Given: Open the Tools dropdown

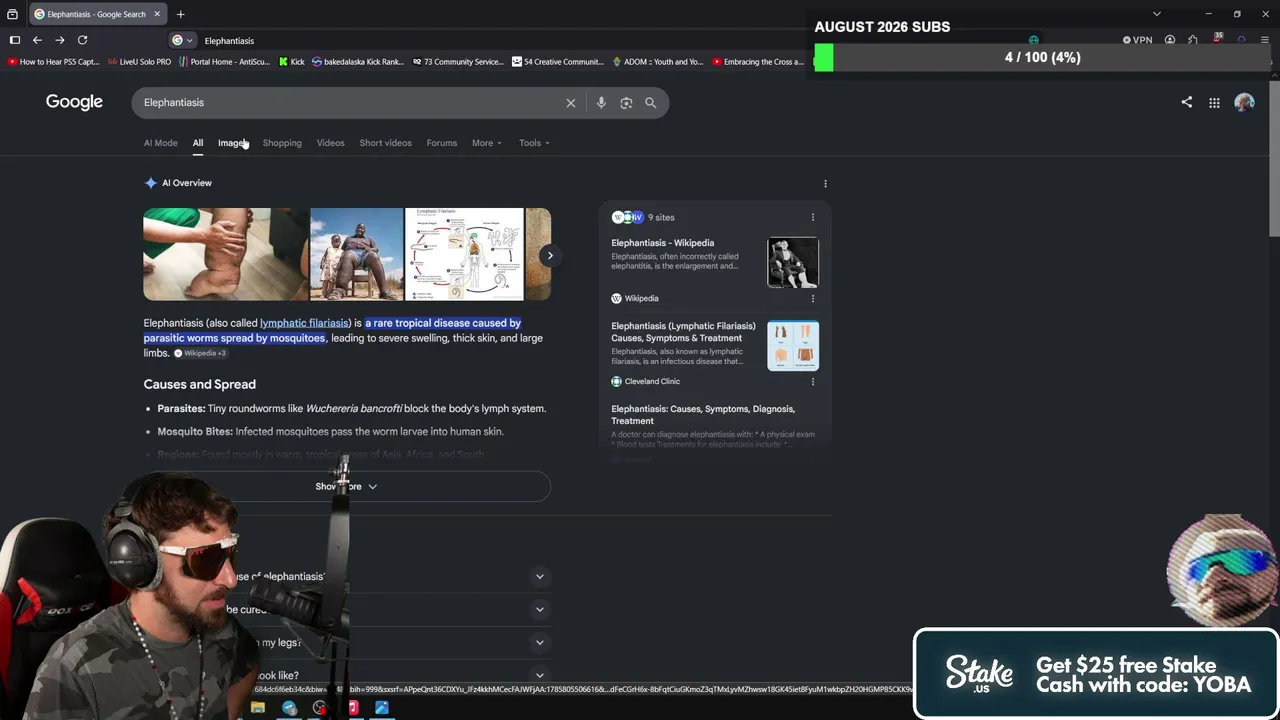Looking at the screenshot, I should [x=535, y=143].
